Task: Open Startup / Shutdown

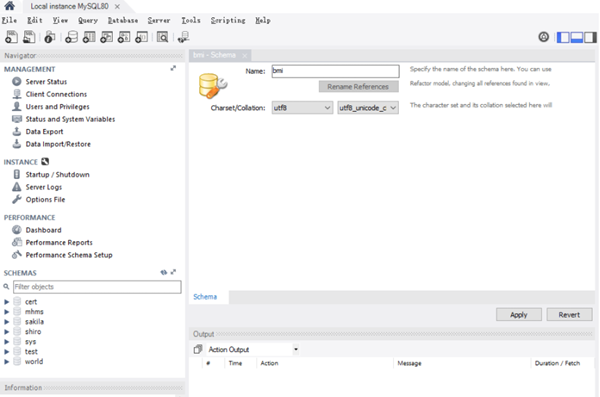Action: (x=57, y=175)
